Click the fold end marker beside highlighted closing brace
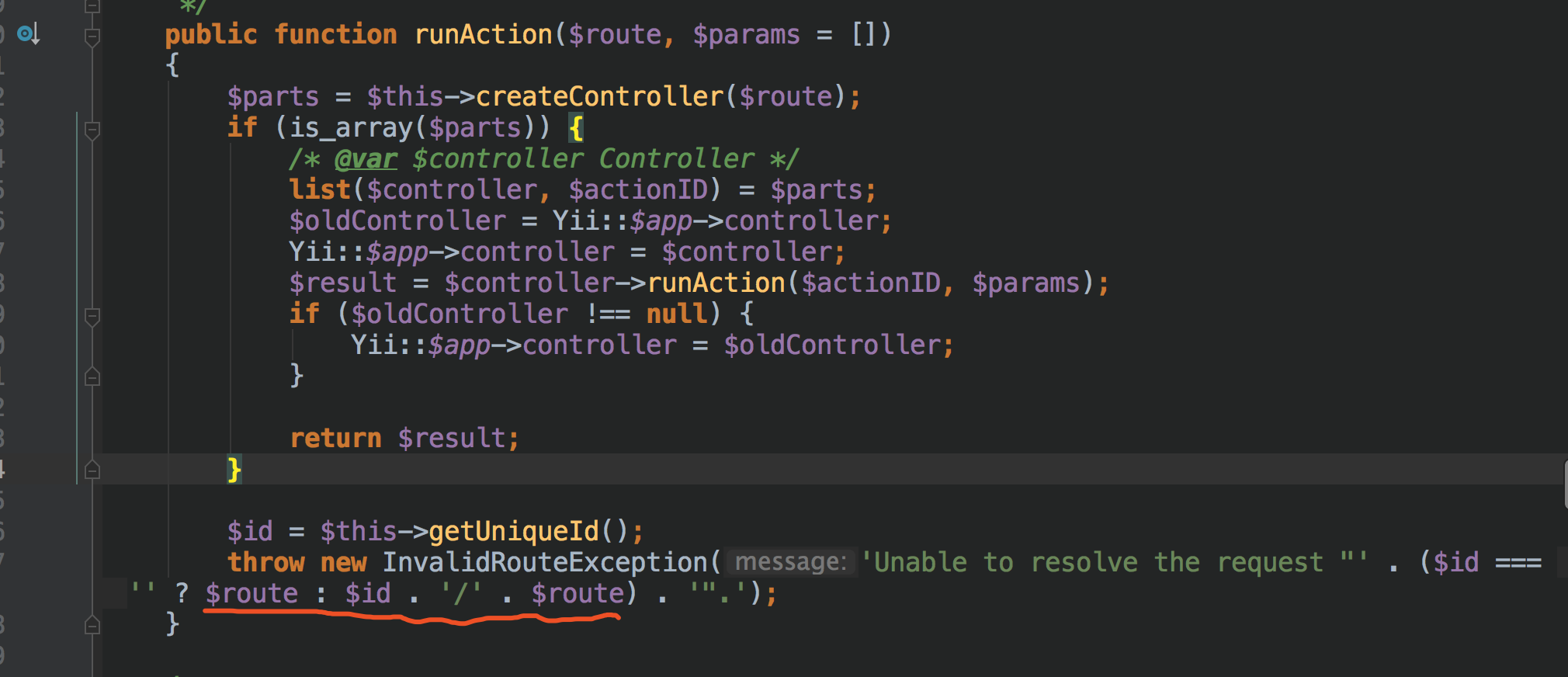The height and width of the screenshot is (677, 1568). 92,470
